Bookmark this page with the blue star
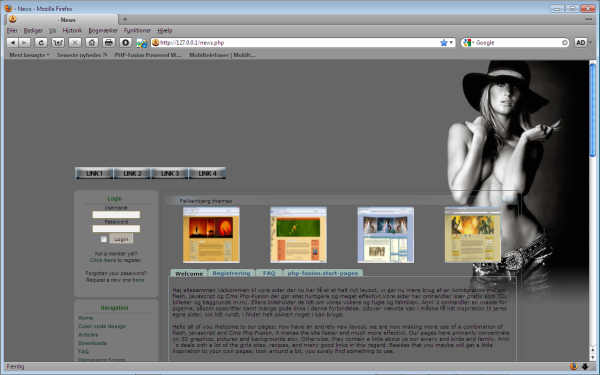Viewport: 600px width, 375px height. pos(443,42)
